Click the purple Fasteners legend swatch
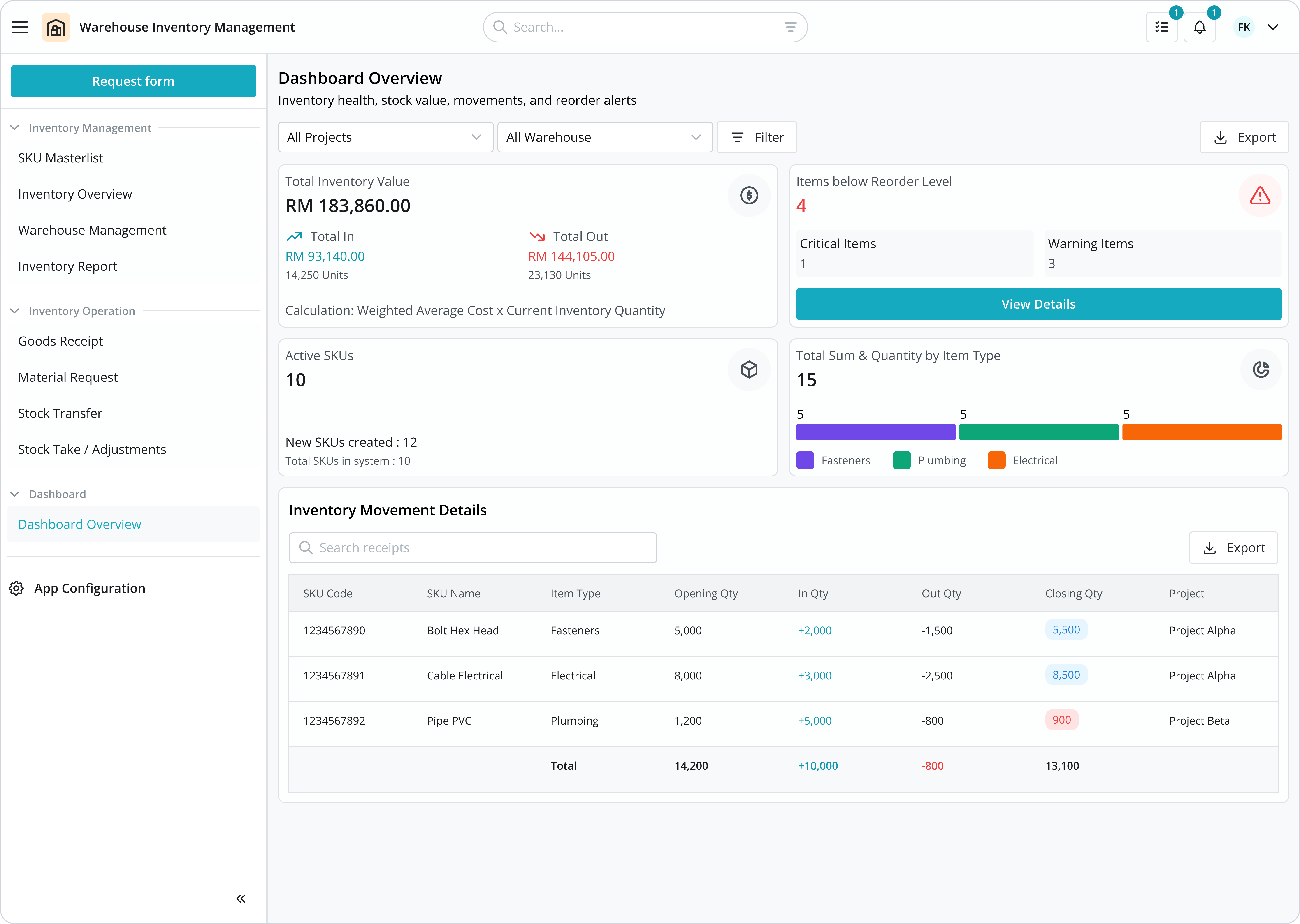 tap(805, 460)
